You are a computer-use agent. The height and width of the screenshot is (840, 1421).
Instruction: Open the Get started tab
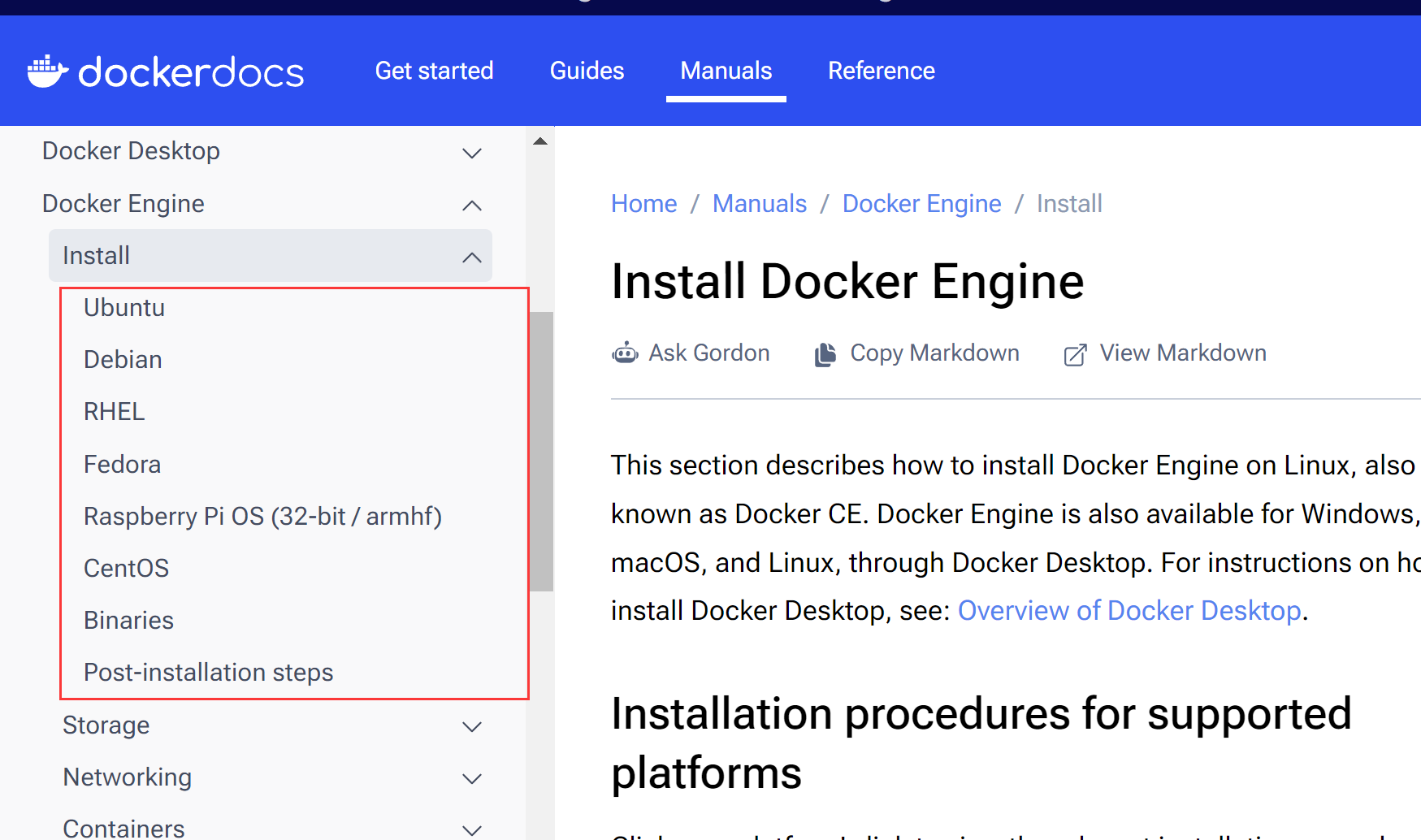[x=434, y=71]
